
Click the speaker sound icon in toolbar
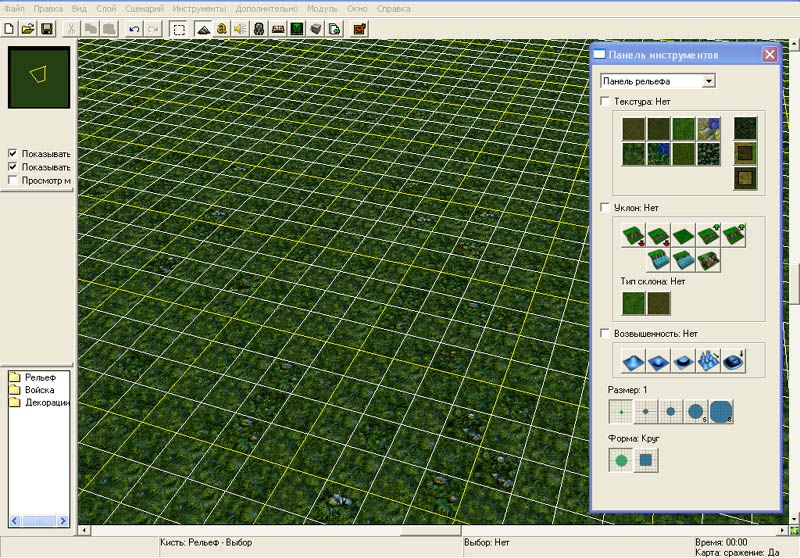coord(240,29)
